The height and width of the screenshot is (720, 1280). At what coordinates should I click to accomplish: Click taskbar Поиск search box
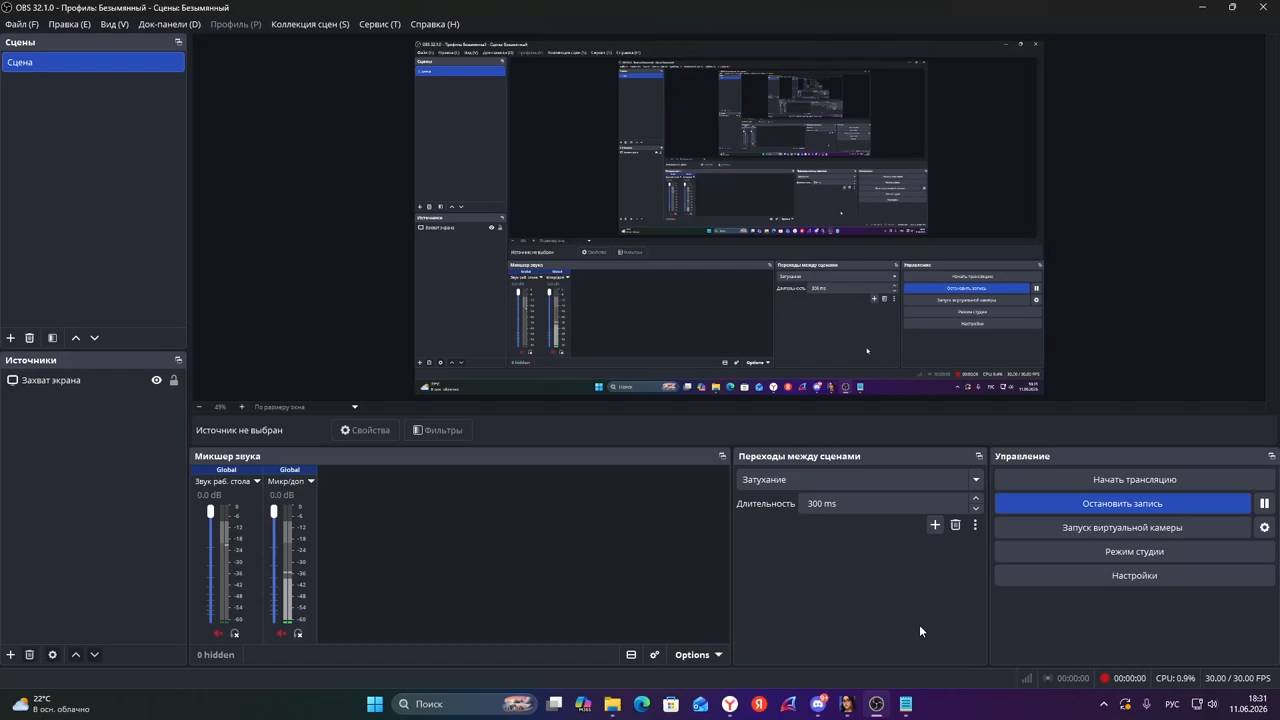(465, 704)
